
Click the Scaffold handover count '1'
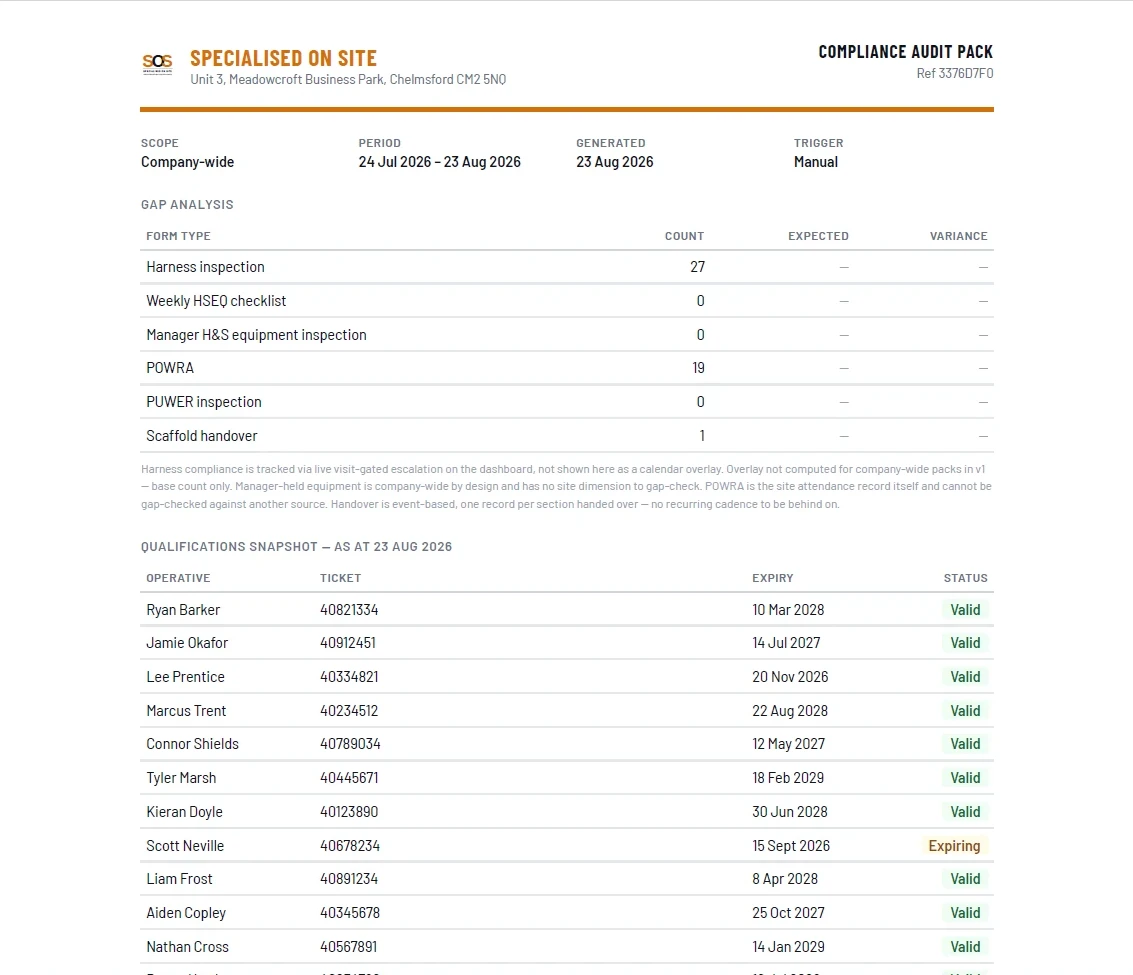pos(702,436)
